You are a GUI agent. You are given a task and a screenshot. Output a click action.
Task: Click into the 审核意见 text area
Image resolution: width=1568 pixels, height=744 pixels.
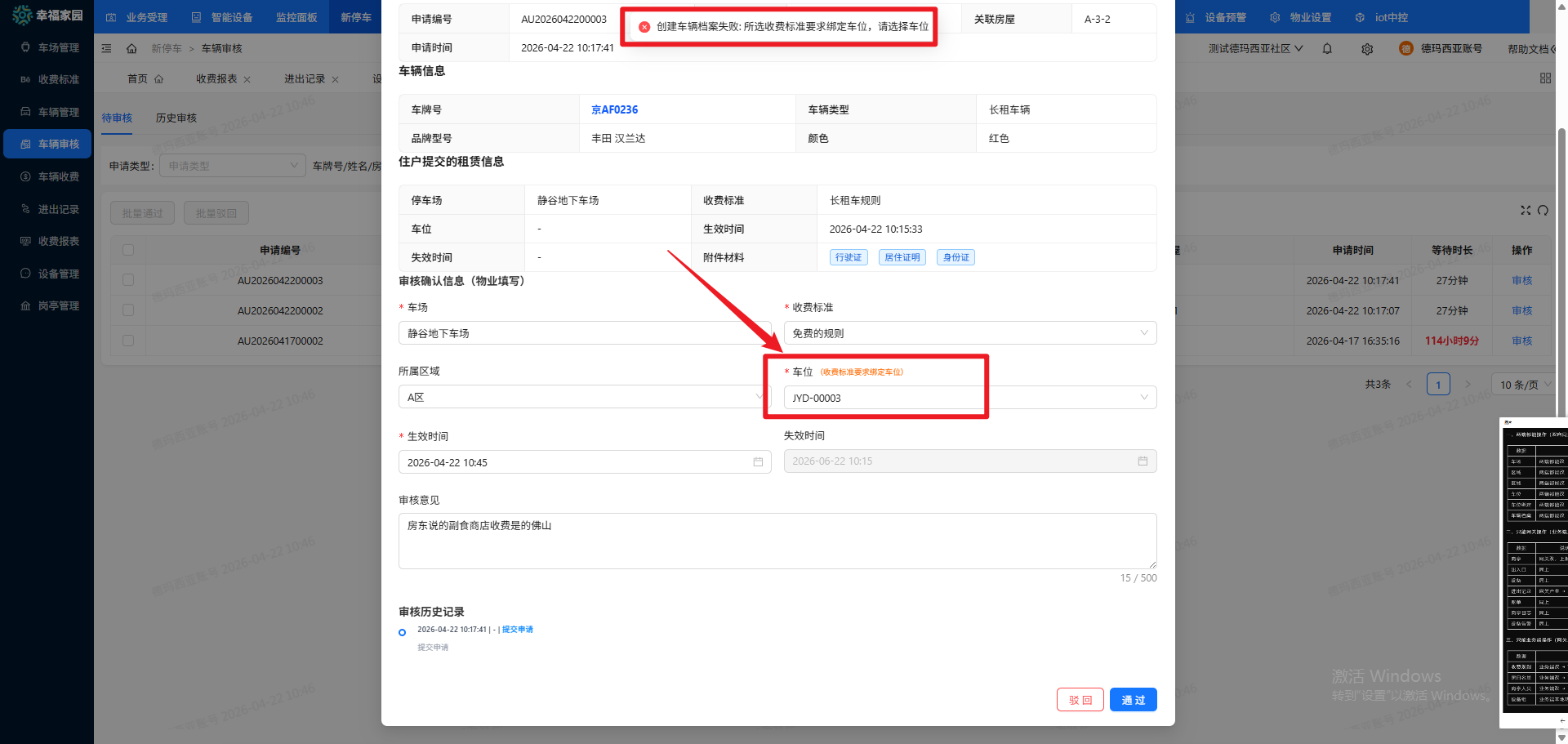777,541
